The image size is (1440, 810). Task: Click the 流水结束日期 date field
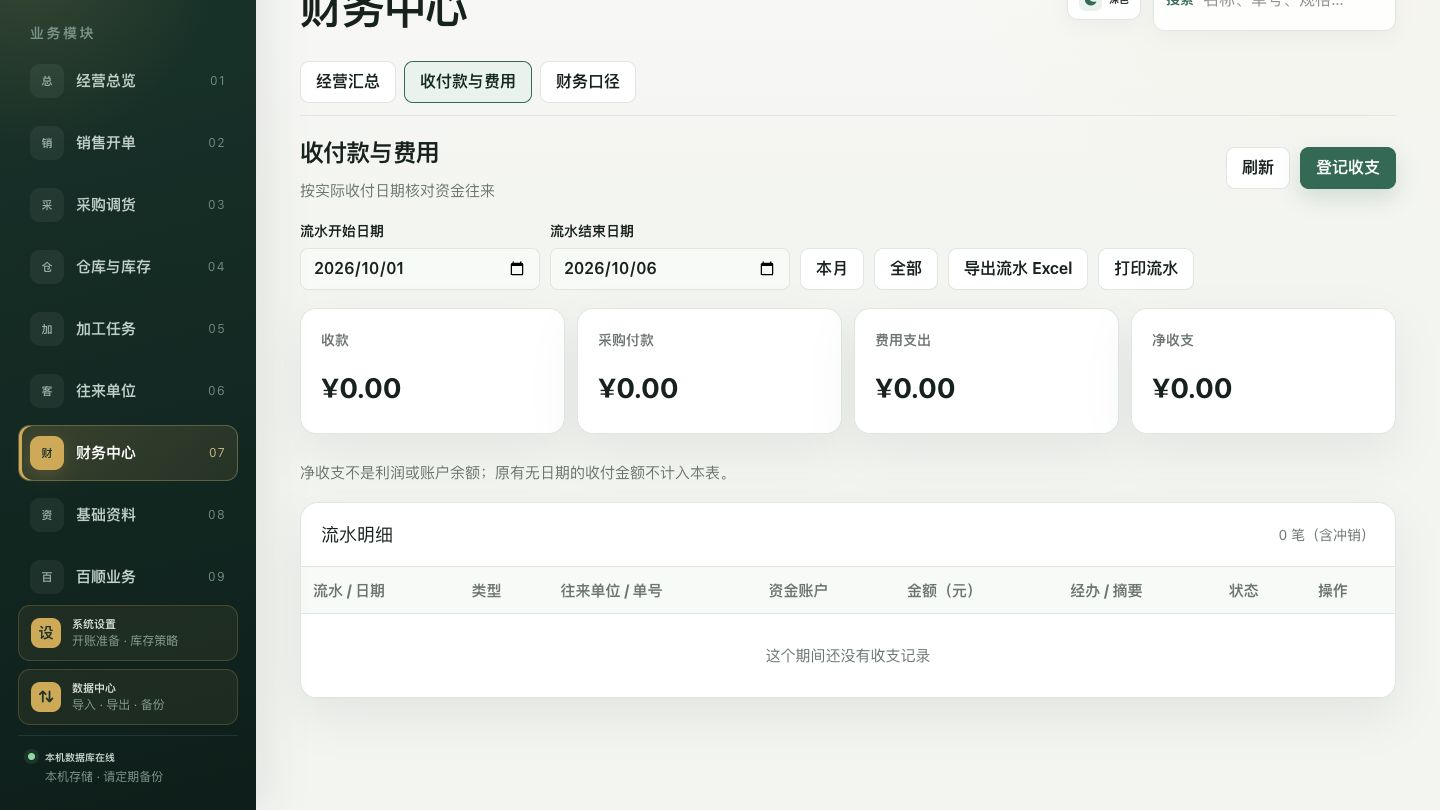[x=670, y=269]
